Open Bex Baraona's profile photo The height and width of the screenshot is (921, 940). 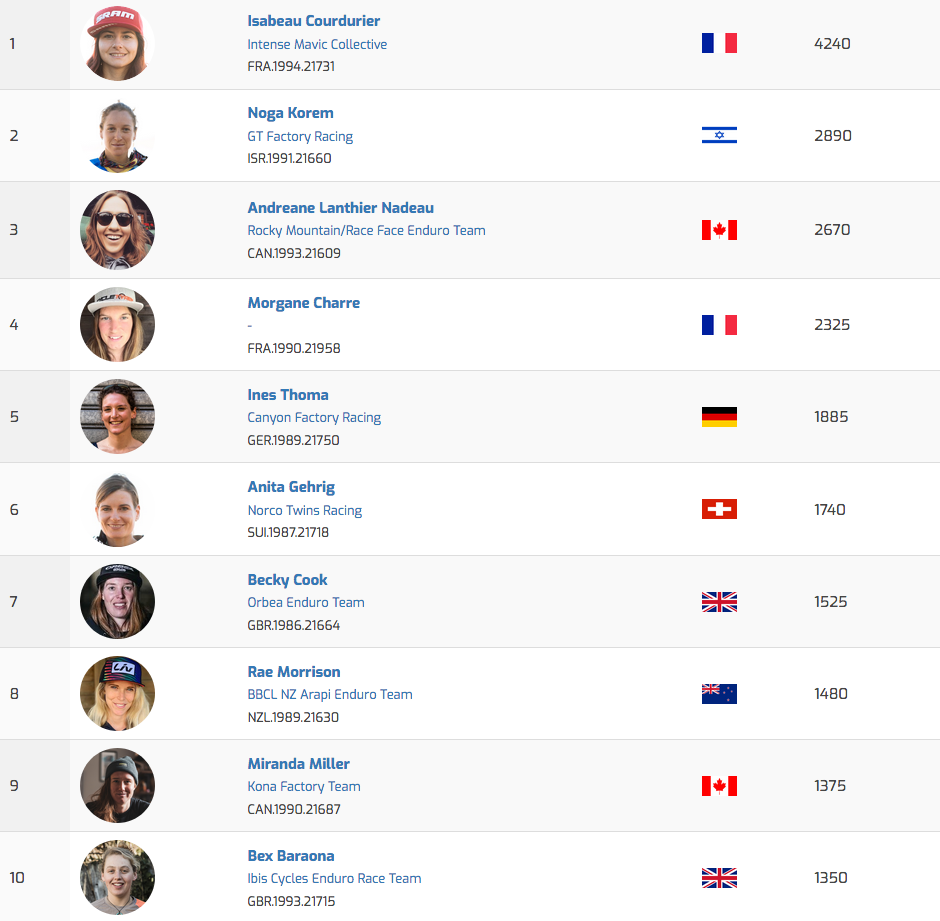click(117, 877)
